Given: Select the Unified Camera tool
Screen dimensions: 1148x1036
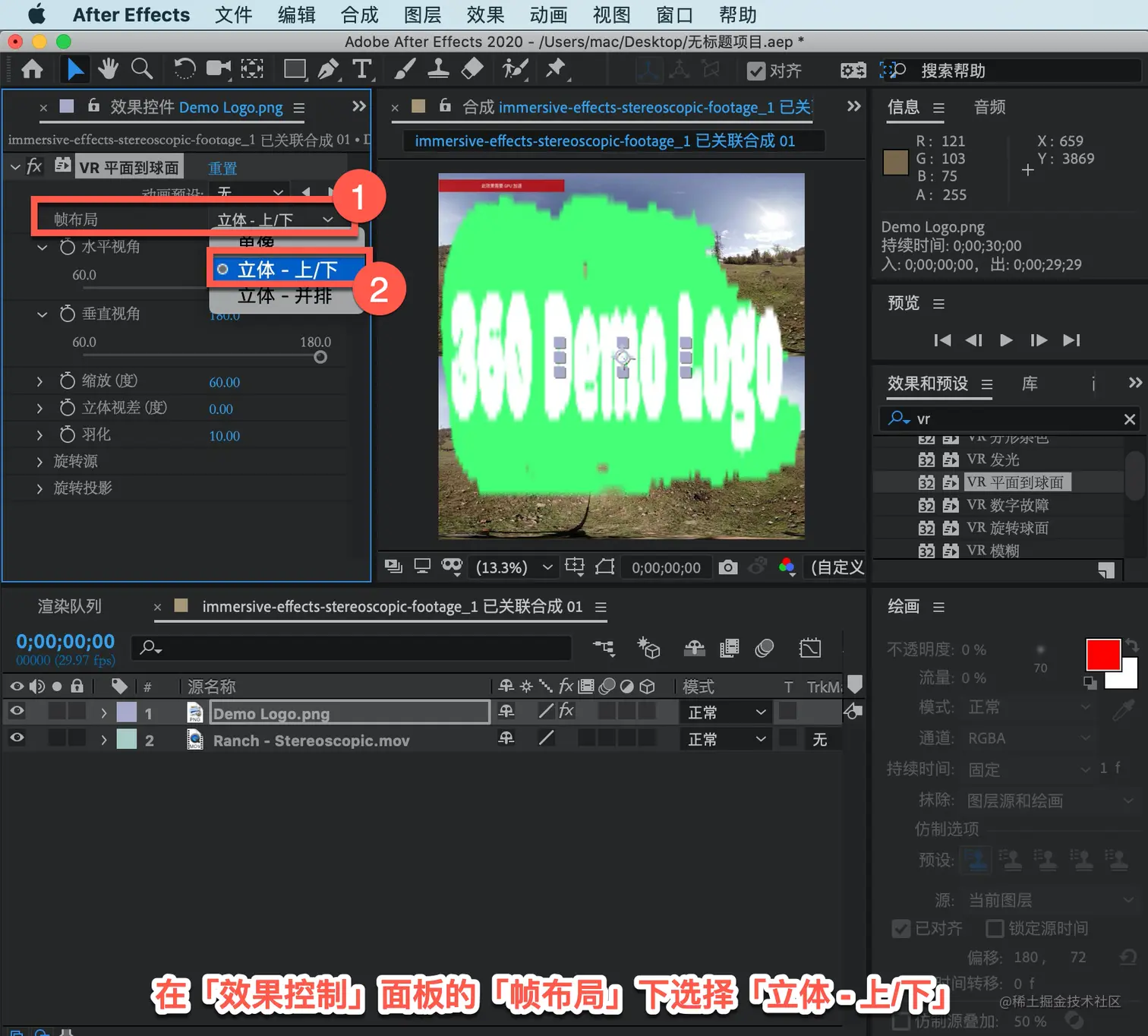Looking at the screenshot, I should 219,70.
